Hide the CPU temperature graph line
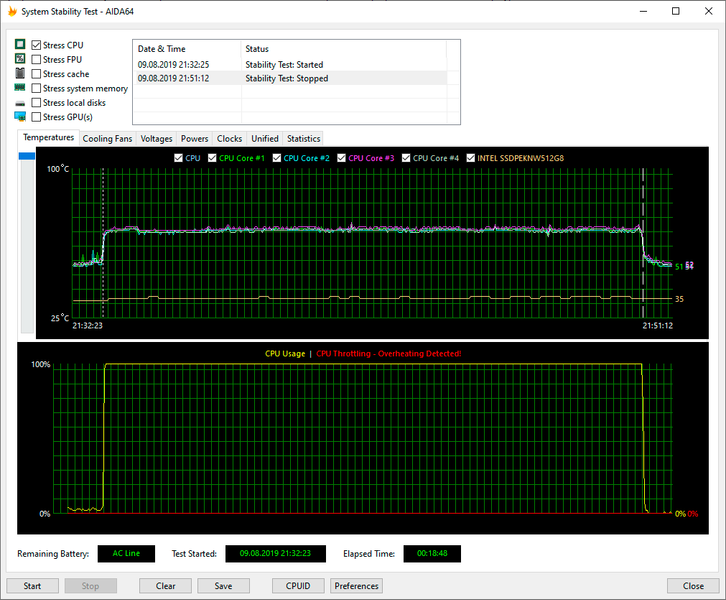The width and height of the screenshot is (726, 600). coord(178,158)
